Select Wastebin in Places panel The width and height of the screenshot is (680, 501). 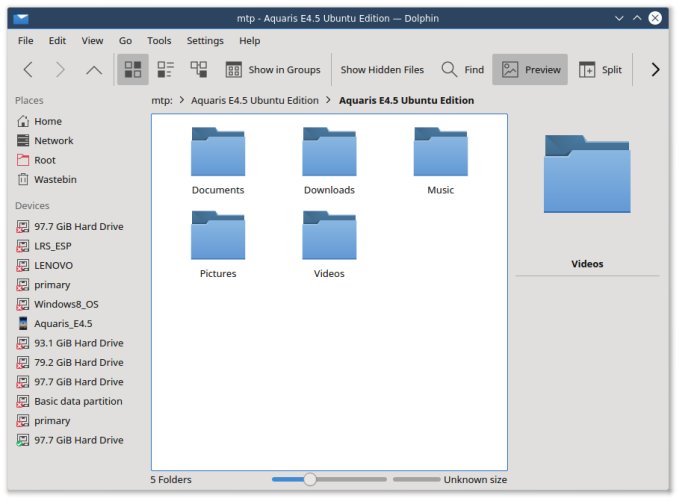55,180
